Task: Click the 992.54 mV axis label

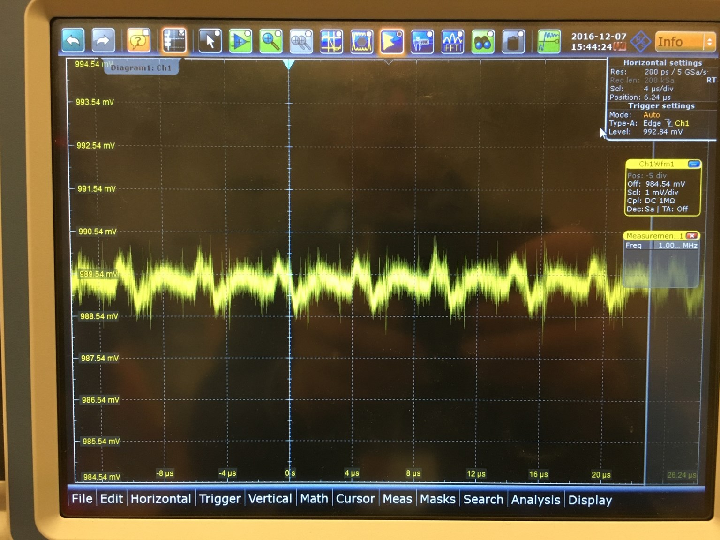Action: [96, 146]
